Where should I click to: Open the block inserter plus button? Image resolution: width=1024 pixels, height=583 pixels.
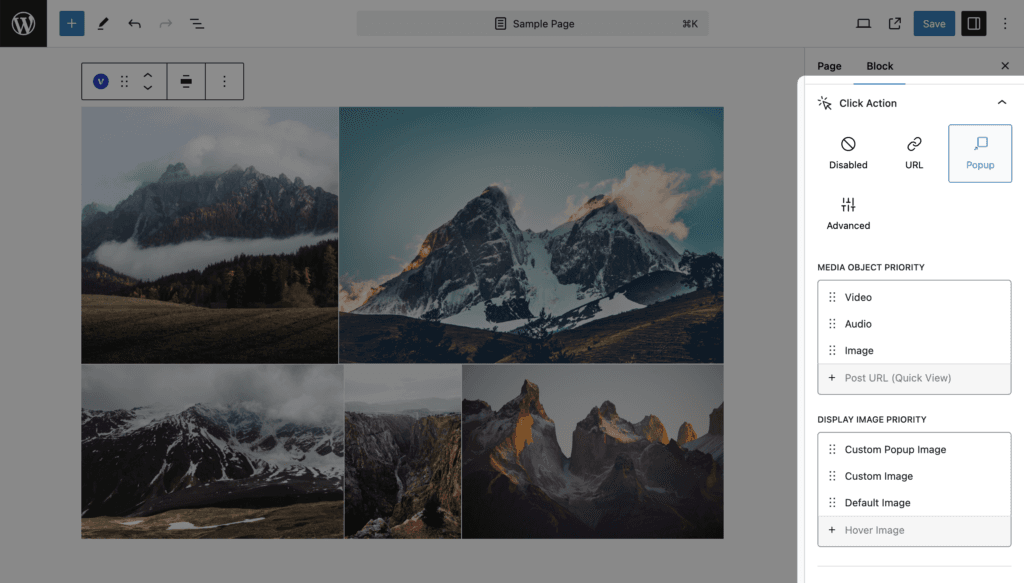tap(71, 23)
